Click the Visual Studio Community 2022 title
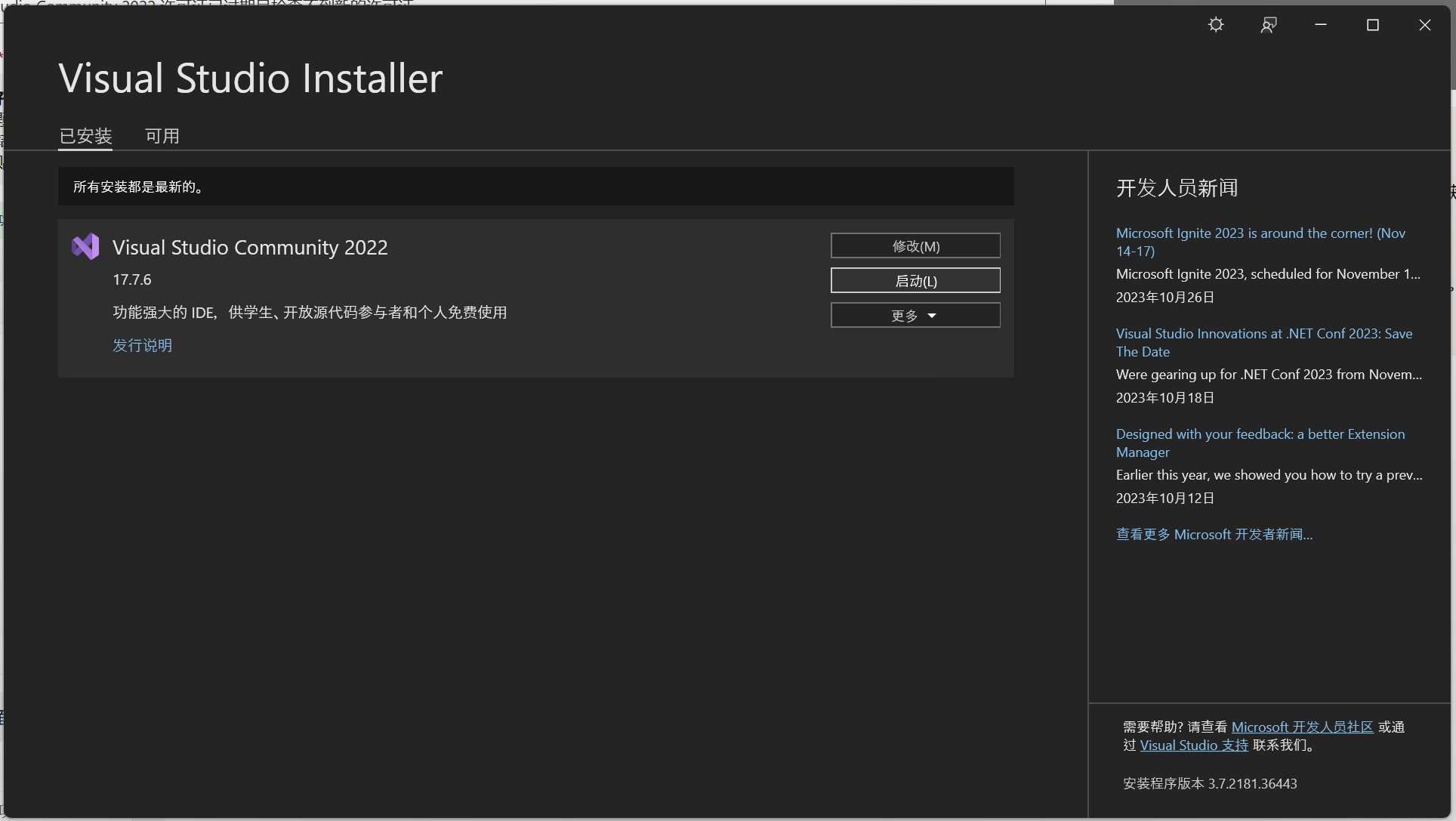Image resolution: width=1456 pixels, height=821 pixels. click(x=250, y=247)
